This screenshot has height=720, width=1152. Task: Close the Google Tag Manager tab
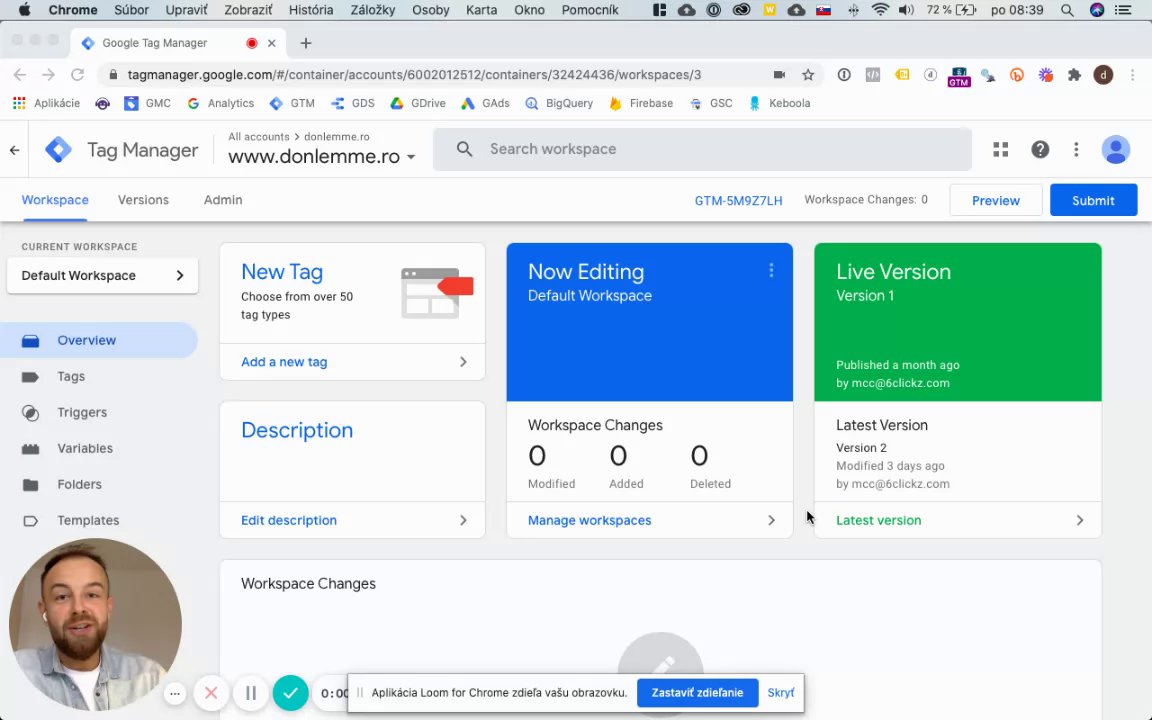(272, 43)
